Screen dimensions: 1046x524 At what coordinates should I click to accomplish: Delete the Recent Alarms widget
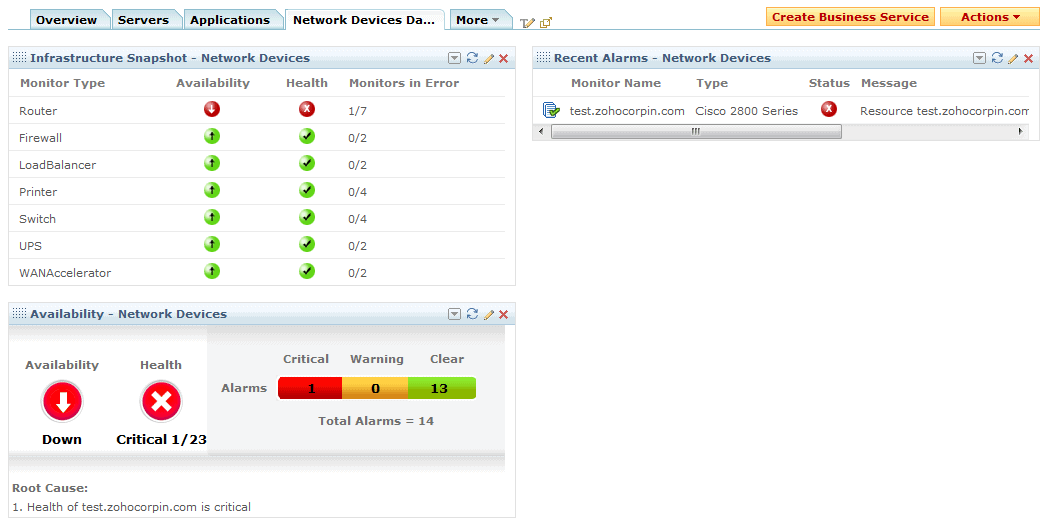1028,59
